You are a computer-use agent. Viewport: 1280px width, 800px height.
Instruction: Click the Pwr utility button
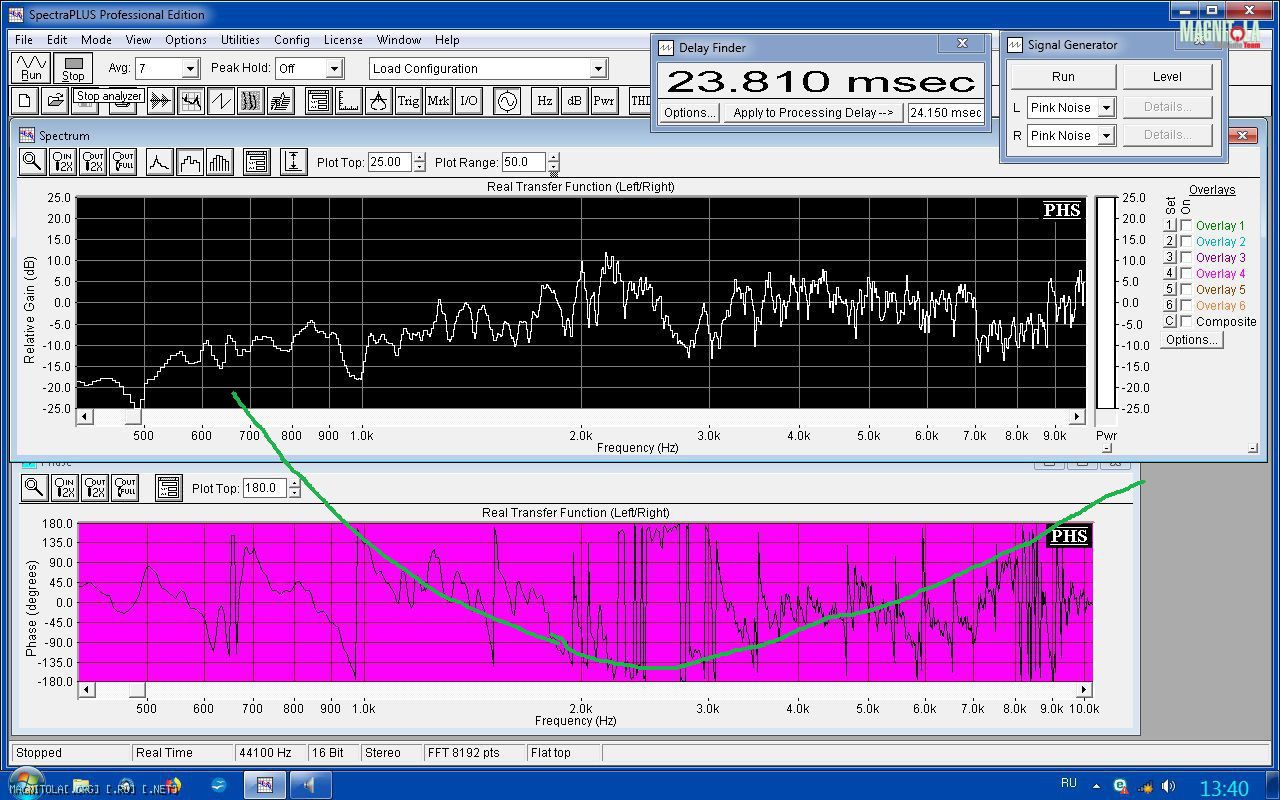(x=604, y=101)
